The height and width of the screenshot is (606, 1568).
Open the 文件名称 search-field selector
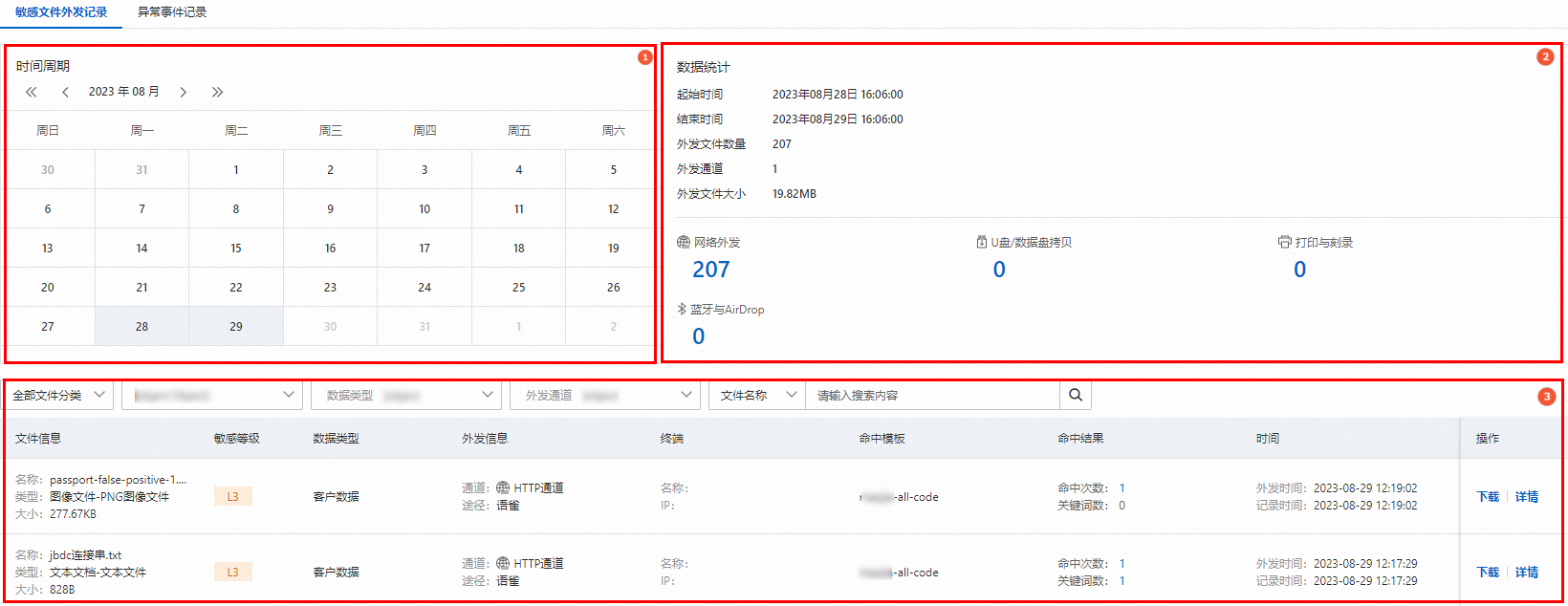point(756,395)
